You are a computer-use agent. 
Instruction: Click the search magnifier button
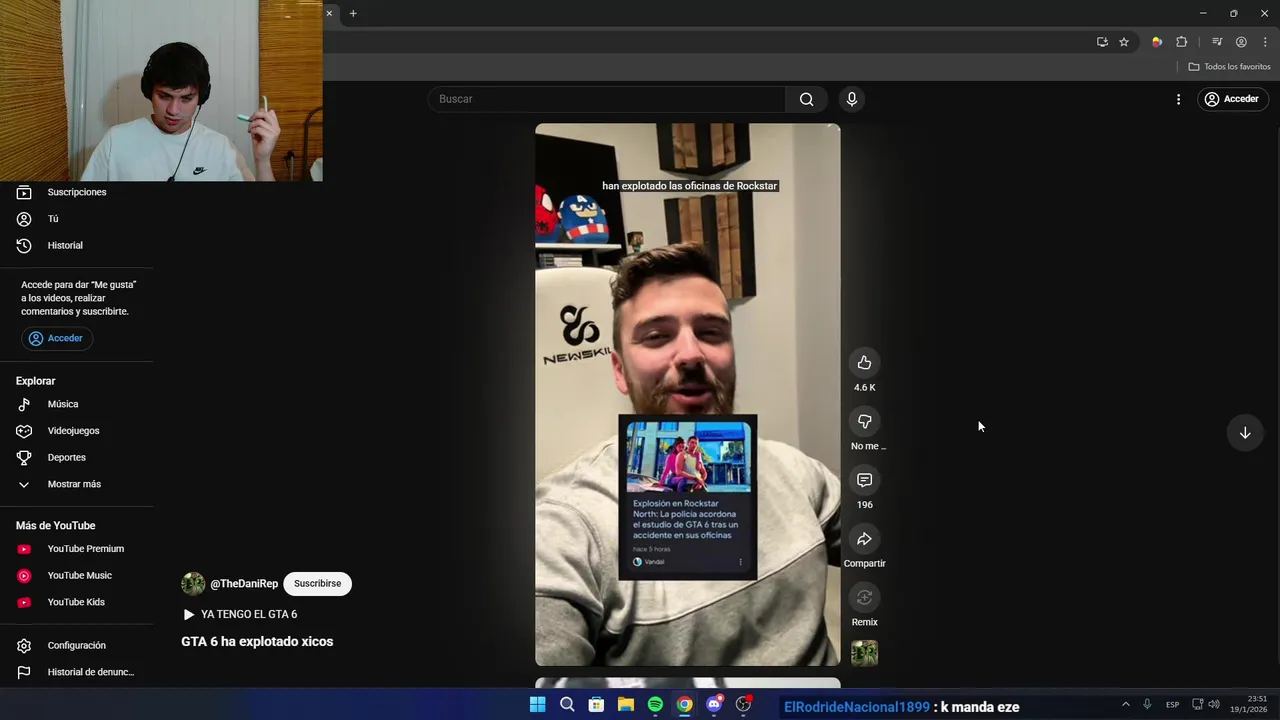tap(806, 99)
